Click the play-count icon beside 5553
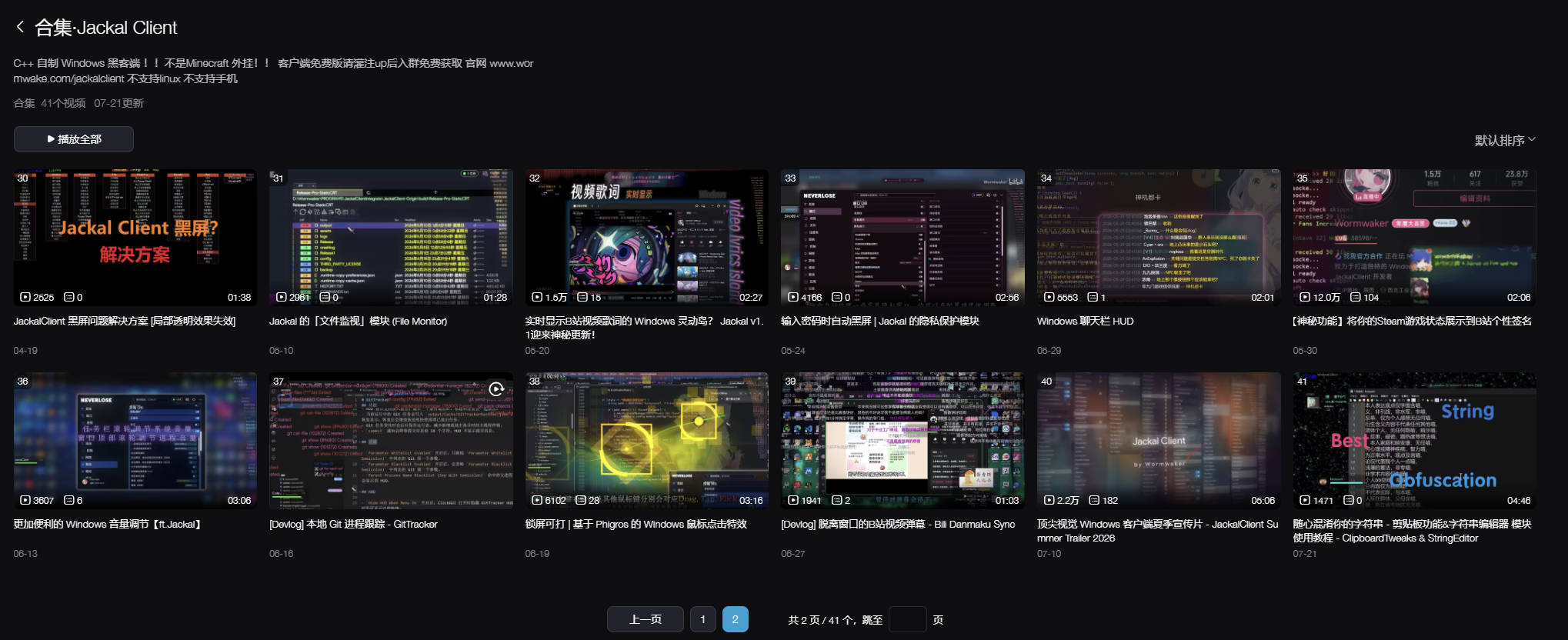The image size is (1568, 640). click(1049, 297)
